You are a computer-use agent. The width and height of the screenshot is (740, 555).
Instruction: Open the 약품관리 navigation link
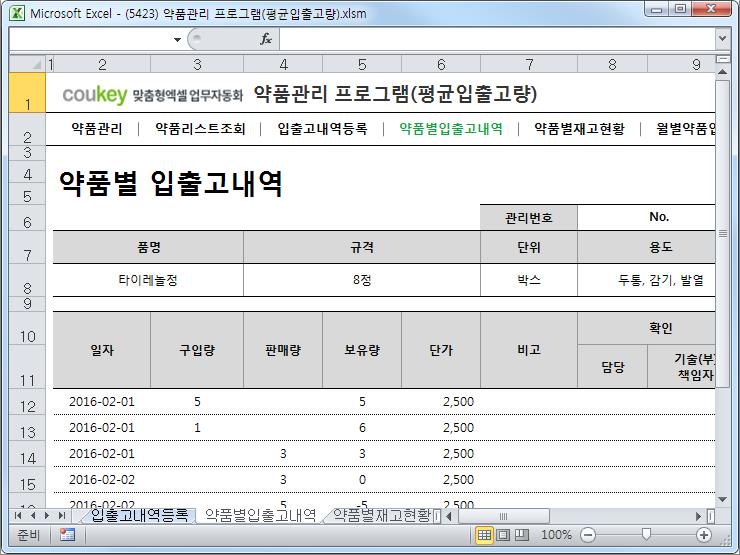[97, 128]
